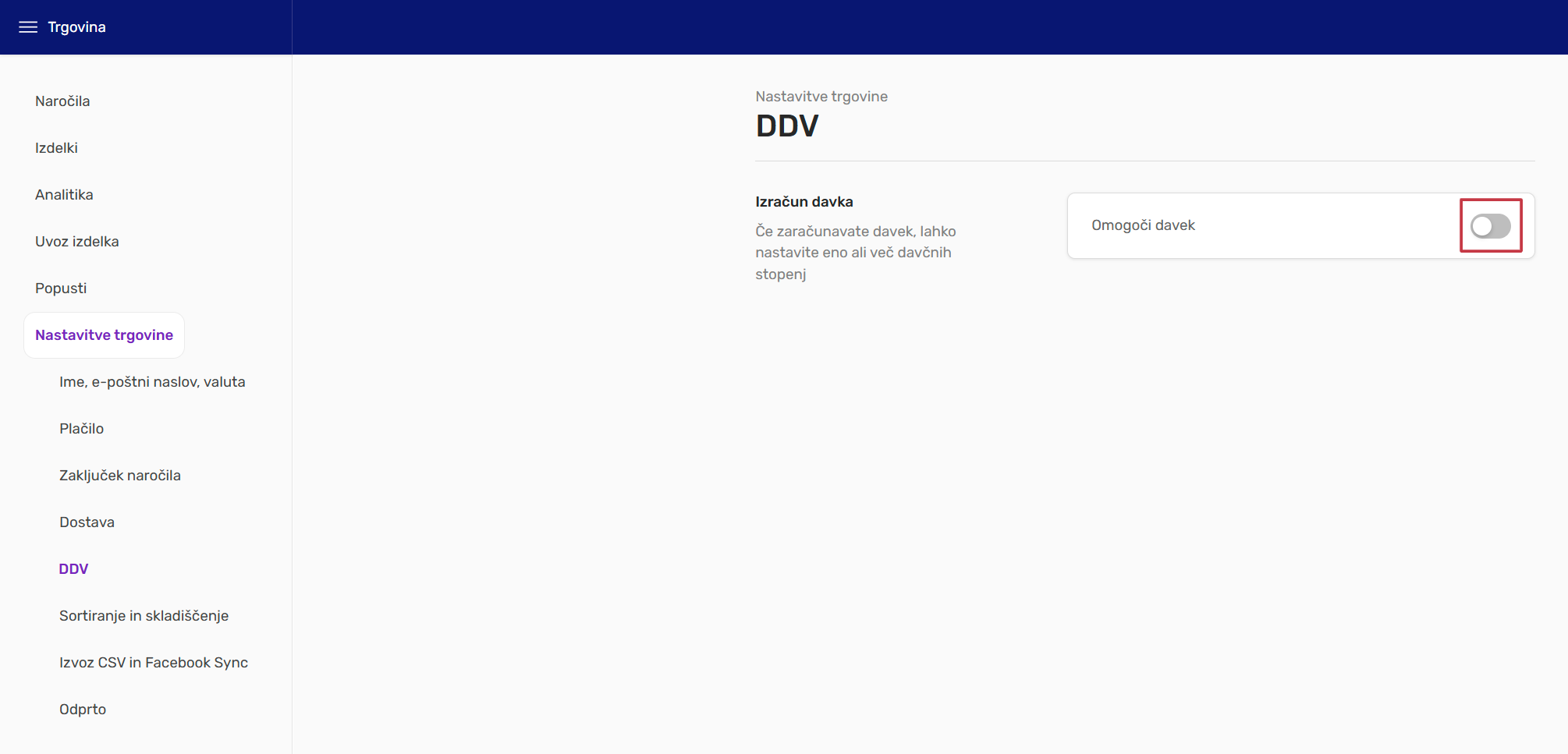The image size is (1568, 754).
Task: Open Izvoz CSV in Facebook Sync
Action: [153, 663]
